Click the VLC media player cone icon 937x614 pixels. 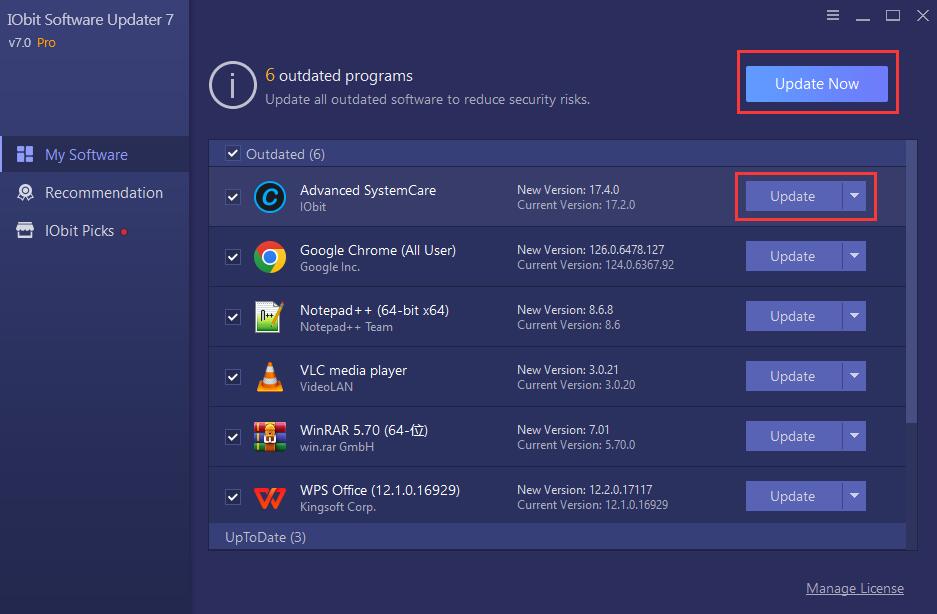(270, 377)
